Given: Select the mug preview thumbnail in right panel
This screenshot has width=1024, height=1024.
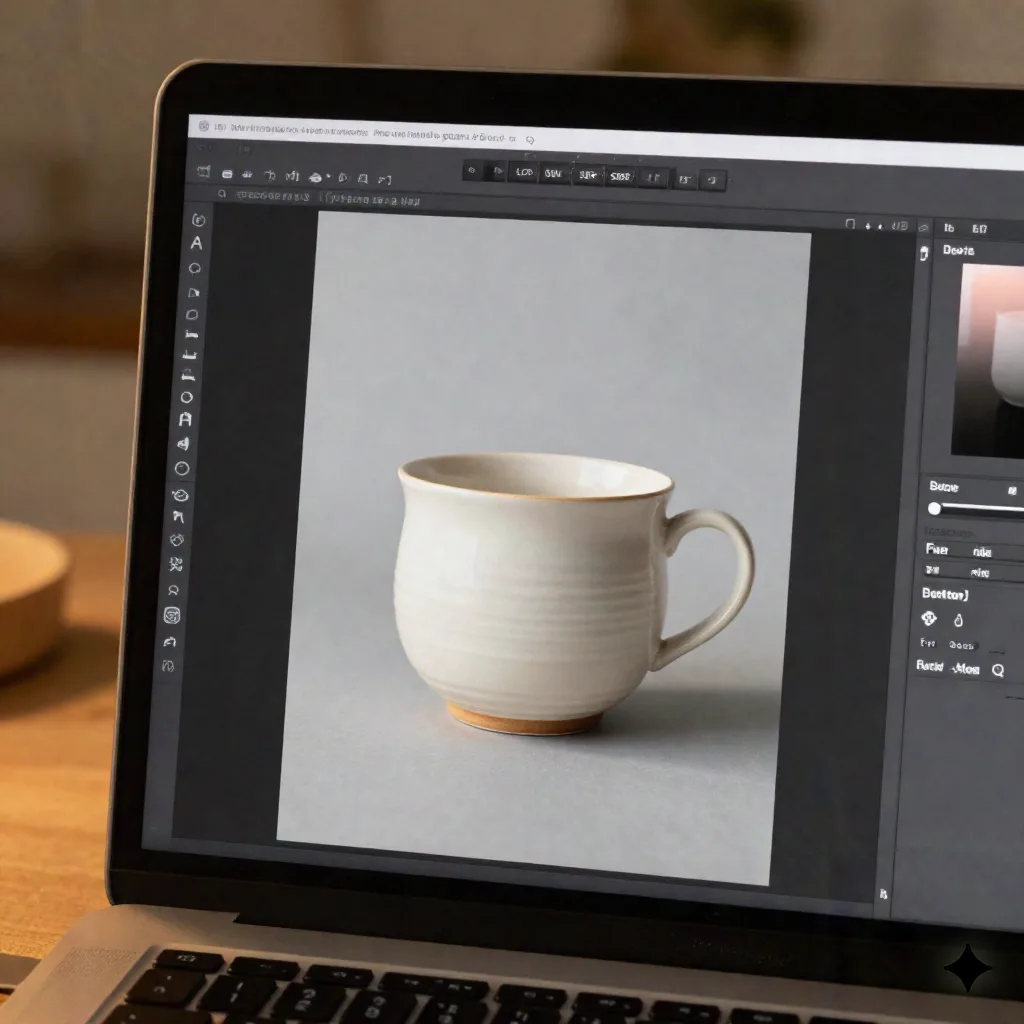Looking at the screenshot, I should click(x=989, y=361).
